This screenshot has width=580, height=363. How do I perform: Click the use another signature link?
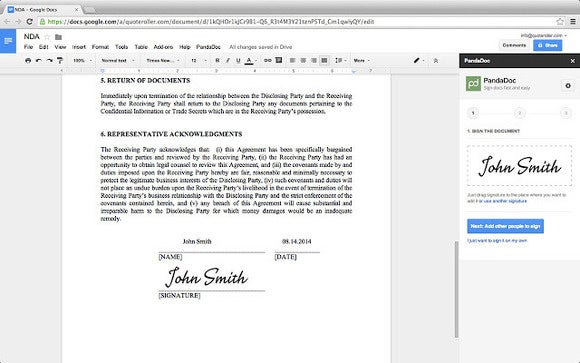[505, 201]
